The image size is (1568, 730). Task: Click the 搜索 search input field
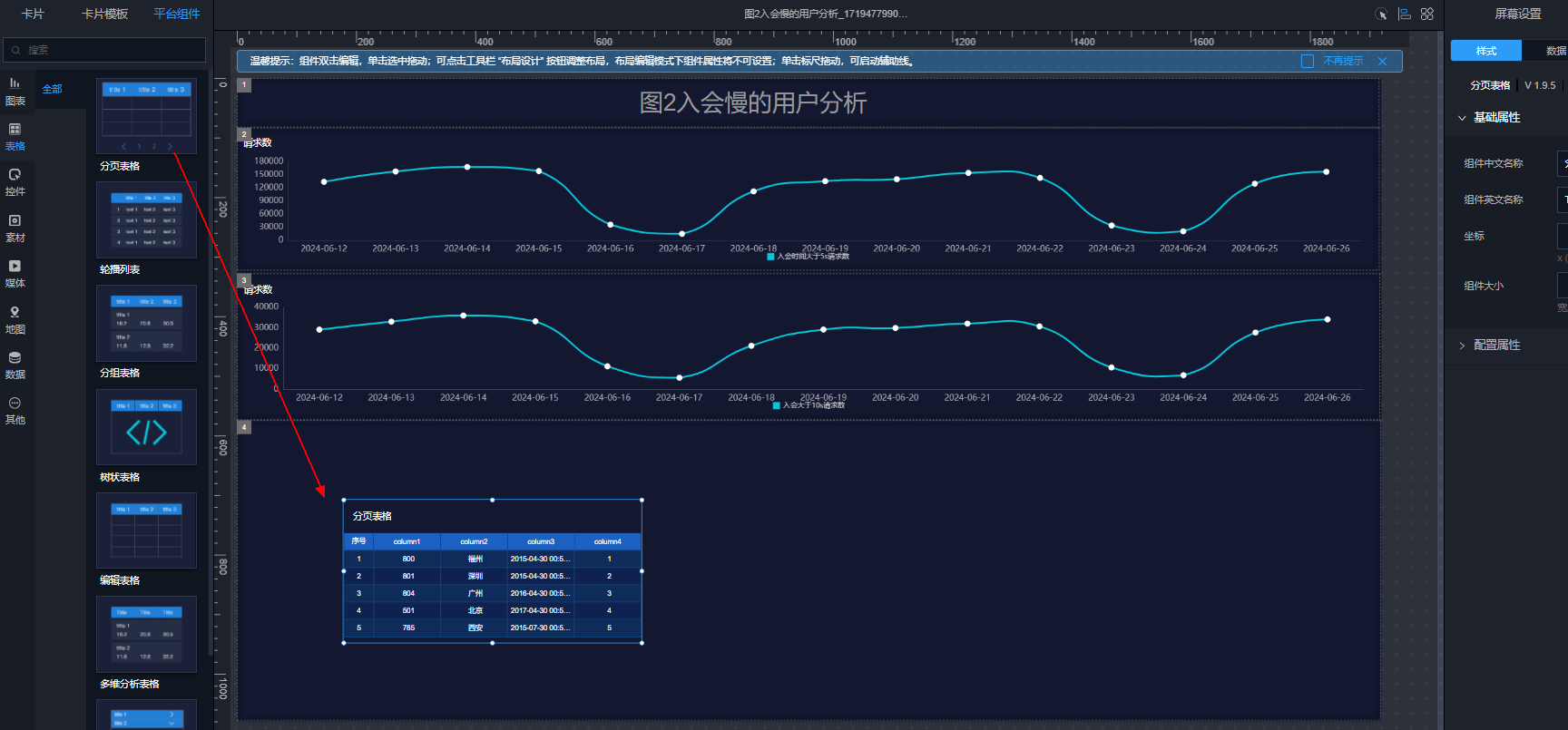(x=104, y=50)
